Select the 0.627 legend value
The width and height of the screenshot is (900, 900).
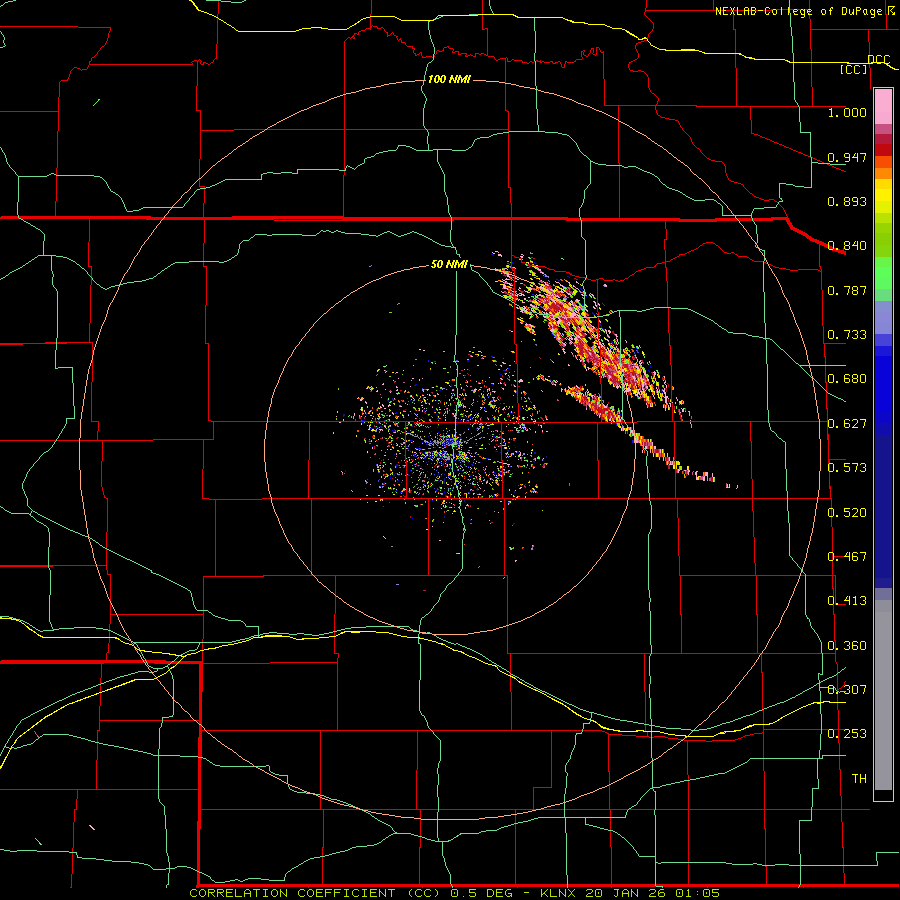pos(847,424)
